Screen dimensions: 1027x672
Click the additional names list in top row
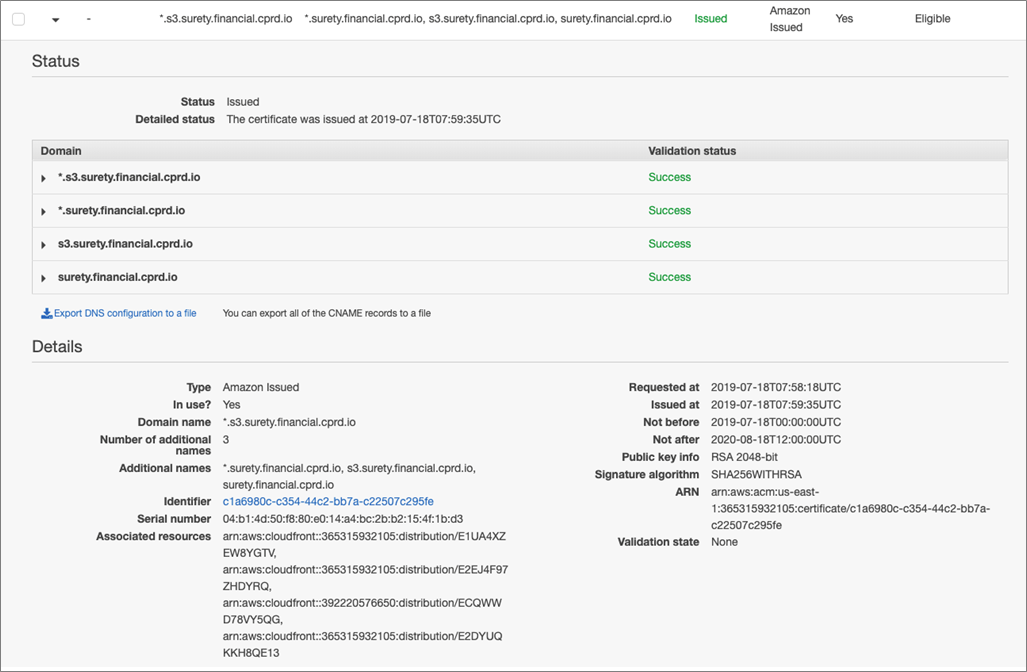488,18
